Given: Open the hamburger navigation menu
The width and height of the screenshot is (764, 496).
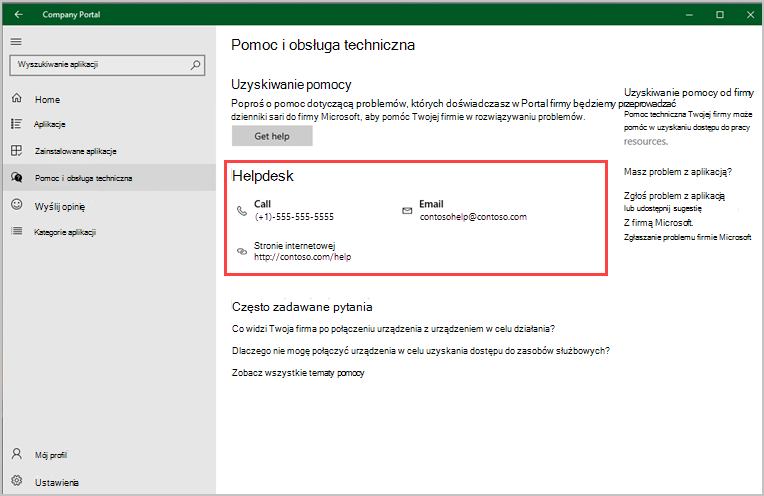Looking at the screenshot, I should 16,42.
